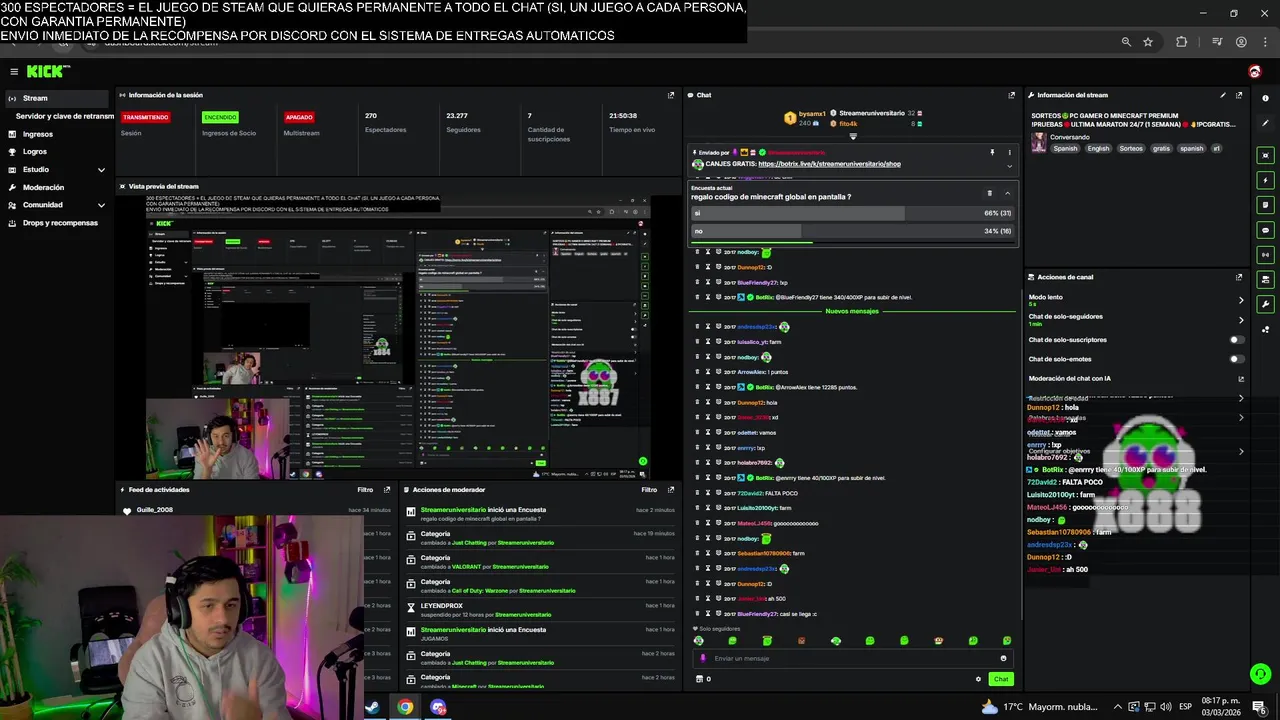Screen dimensions: 1280x720
Task: Pop out the Acciones de canal panel
Action: [x=1239, y=277]
